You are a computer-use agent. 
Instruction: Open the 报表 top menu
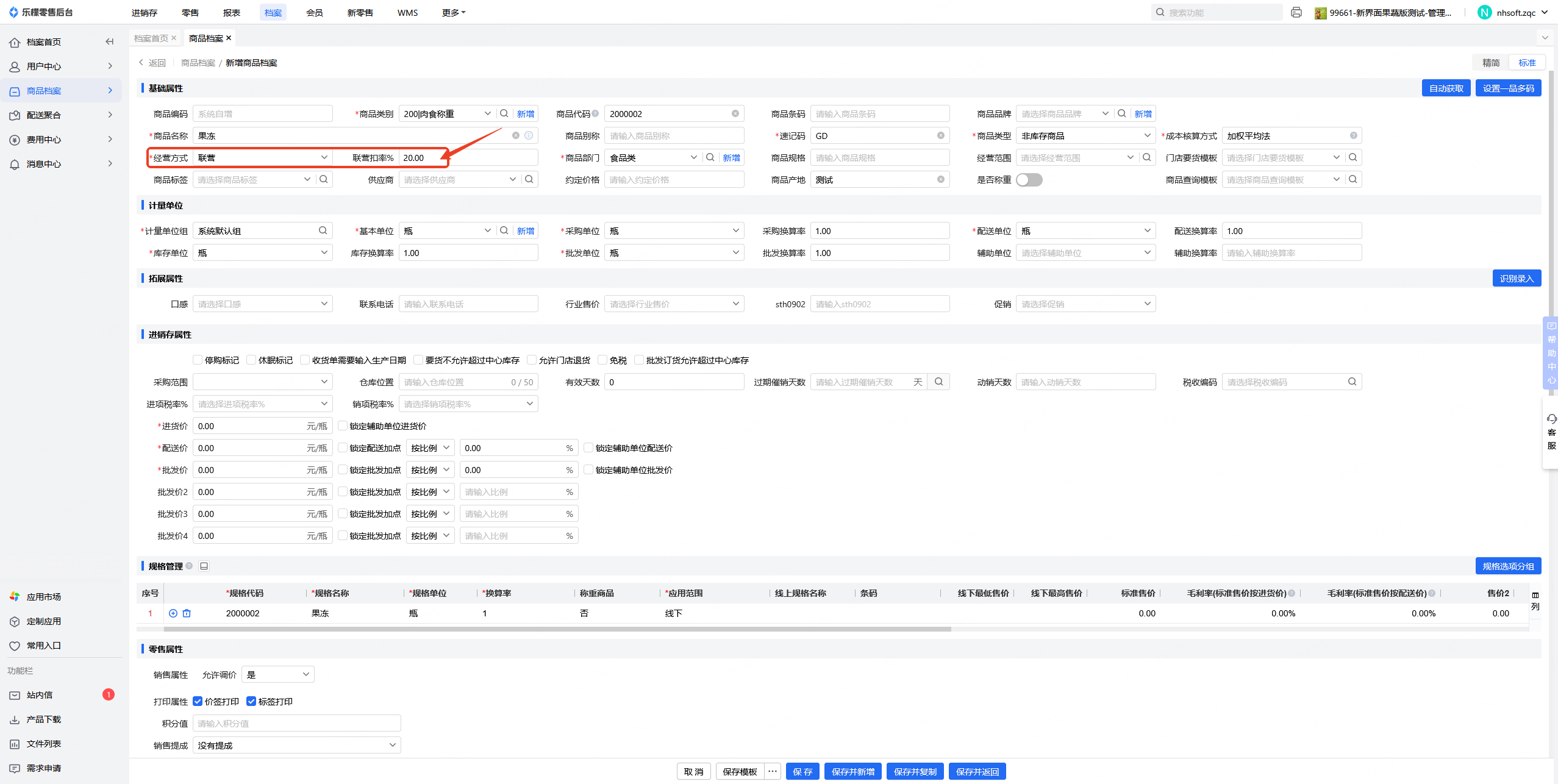tap(231, 12)
